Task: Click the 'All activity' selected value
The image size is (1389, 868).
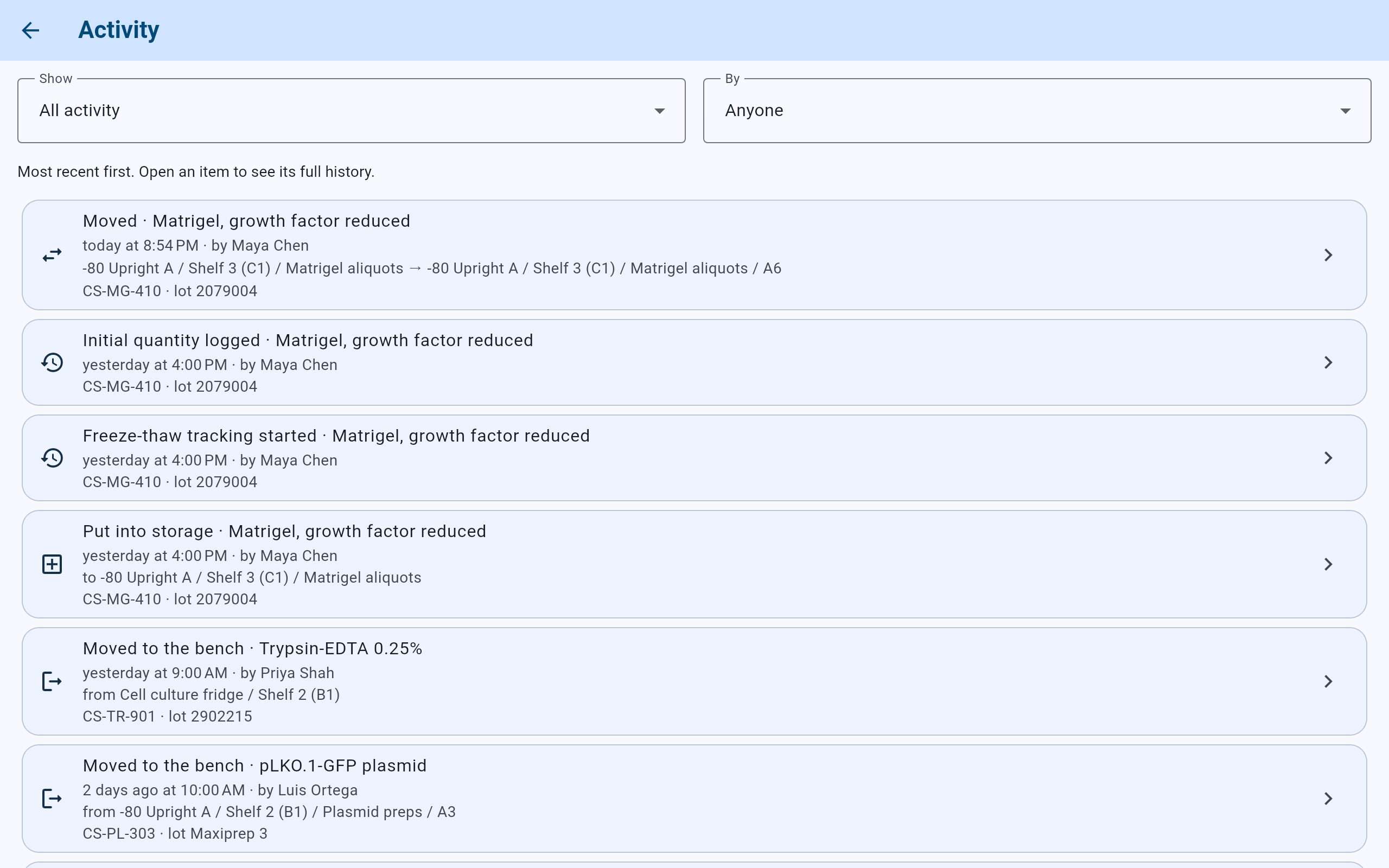Action: coord(80,110)
